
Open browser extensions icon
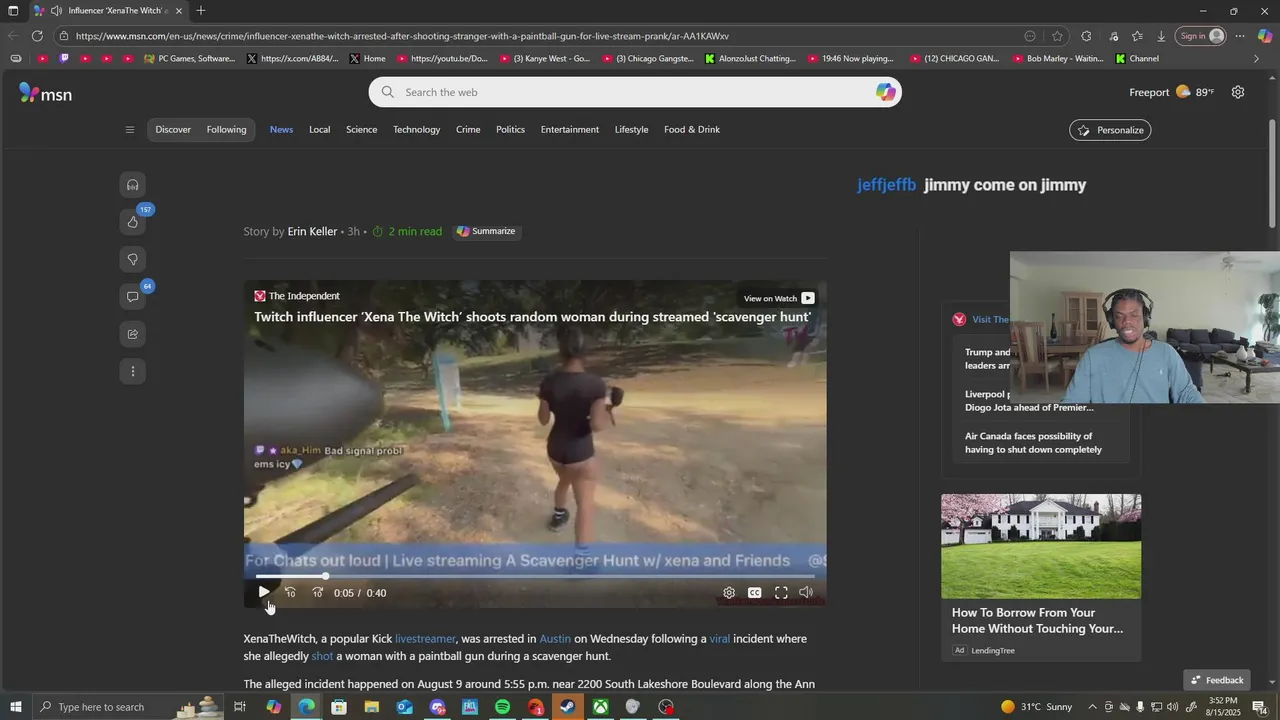(1086, 36)
